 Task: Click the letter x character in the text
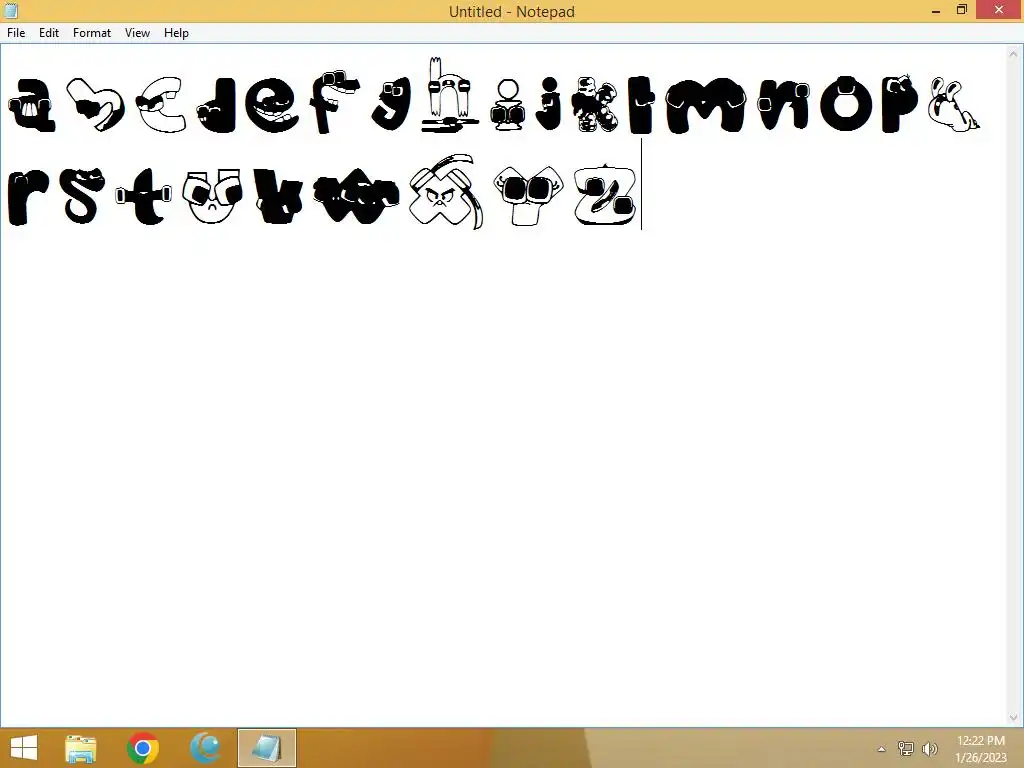click(x=447, y=192)
